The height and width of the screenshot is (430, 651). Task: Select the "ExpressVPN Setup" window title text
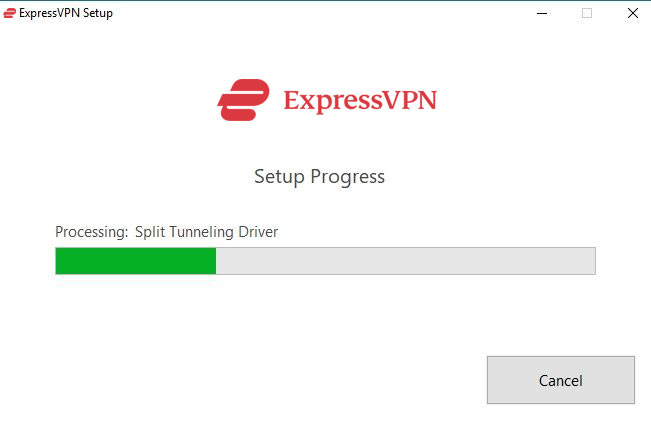coord(66,13)
